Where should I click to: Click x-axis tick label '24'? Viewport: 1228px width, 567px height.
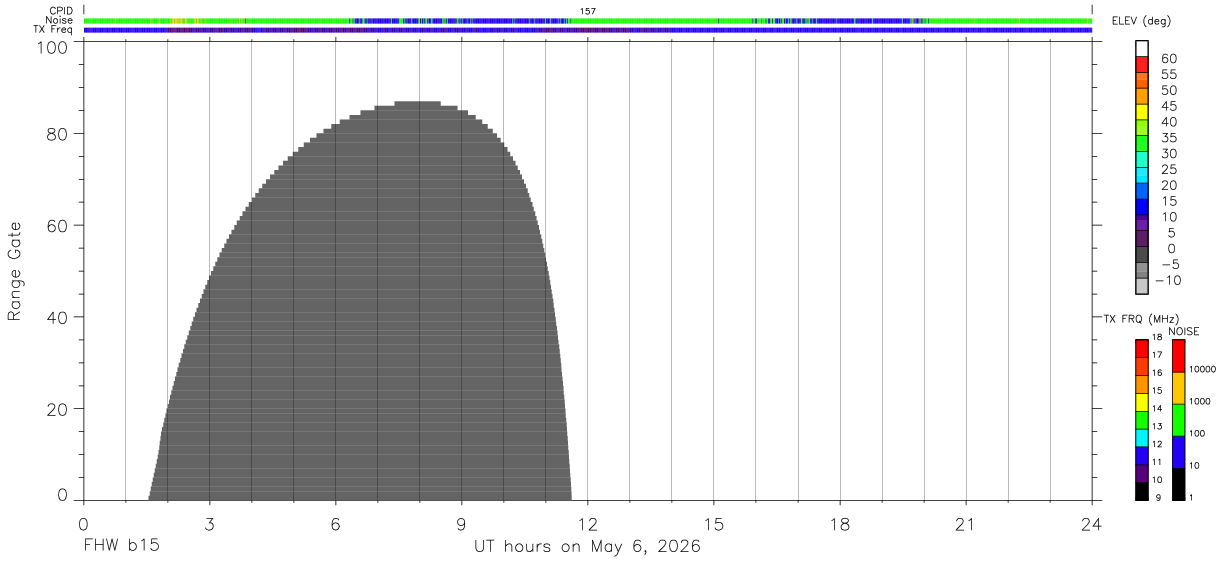pos(1091,524)
